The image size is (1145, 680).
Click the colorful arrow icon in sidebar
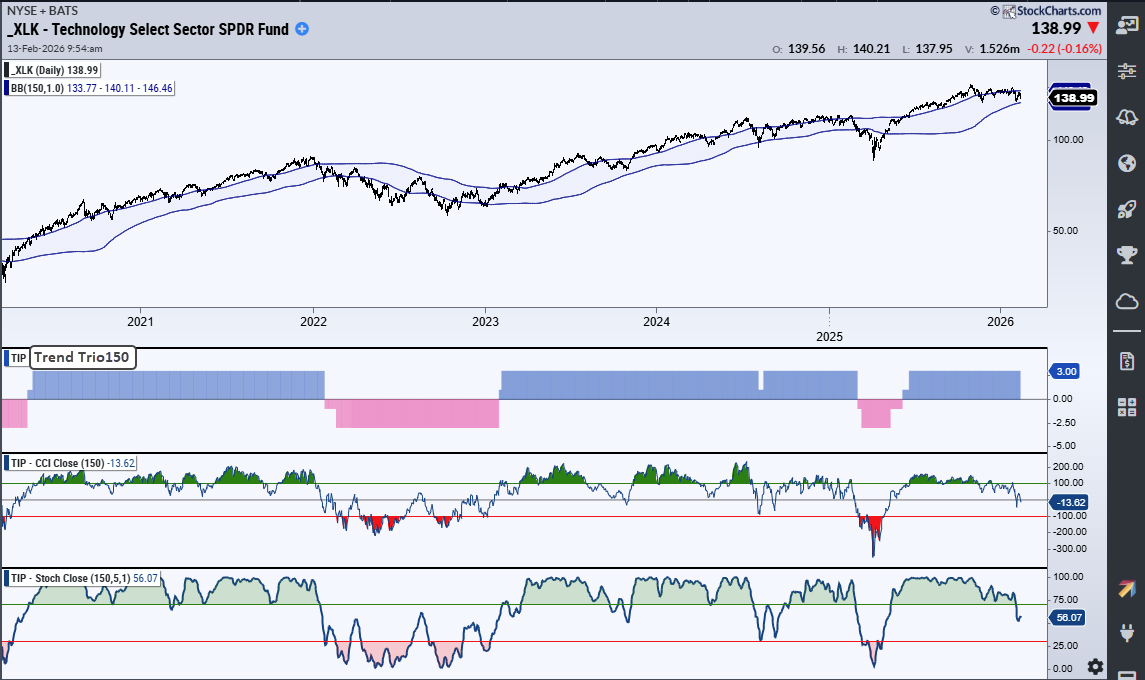pos(1126,590)
